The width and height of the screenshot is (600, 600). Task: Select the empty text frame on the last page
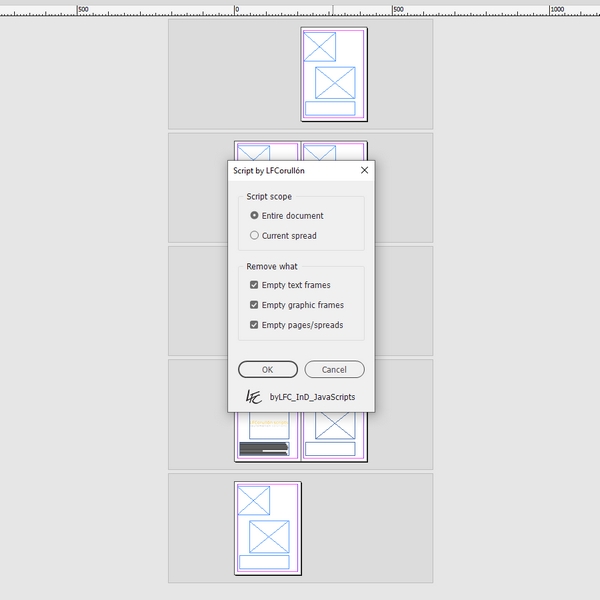coord(264,562)
